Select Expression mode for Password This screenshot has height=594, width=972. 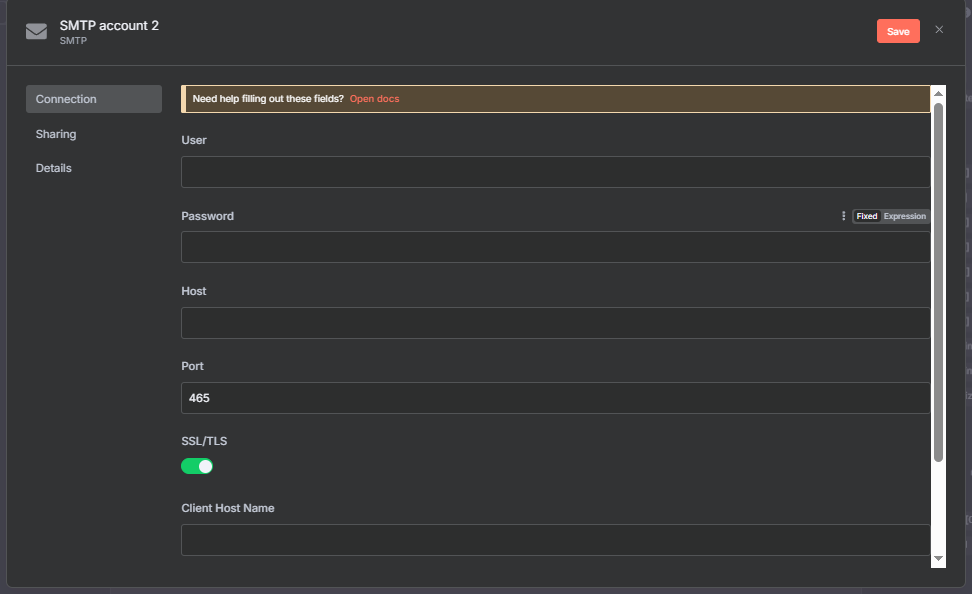904,216
